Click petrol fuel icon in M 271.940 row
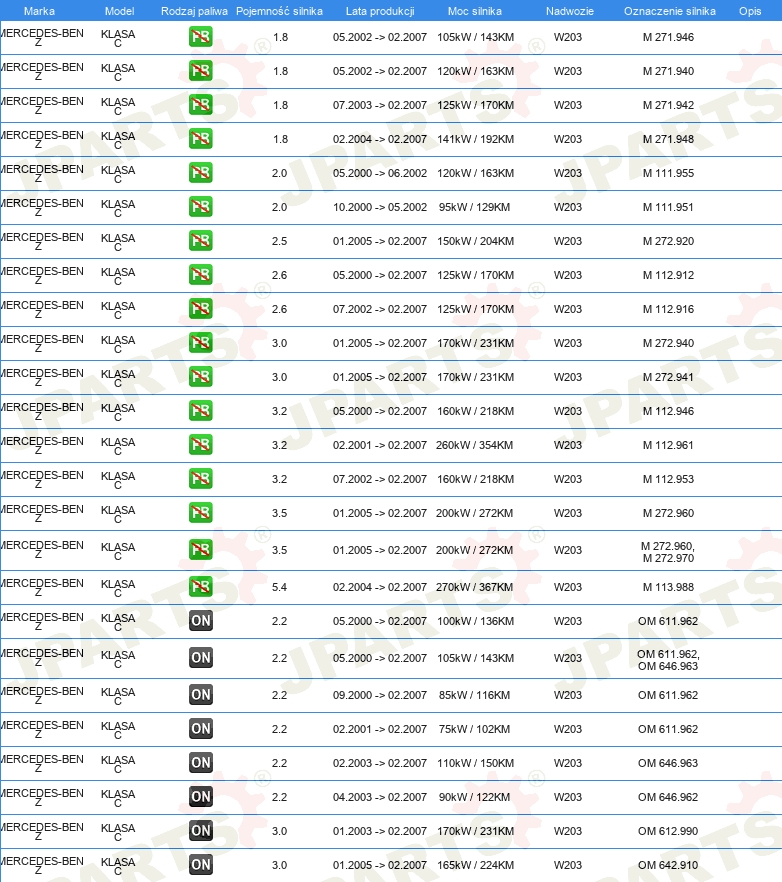Image resolution: width=782 pixels, height=882 pixels. tap(201, 71)
